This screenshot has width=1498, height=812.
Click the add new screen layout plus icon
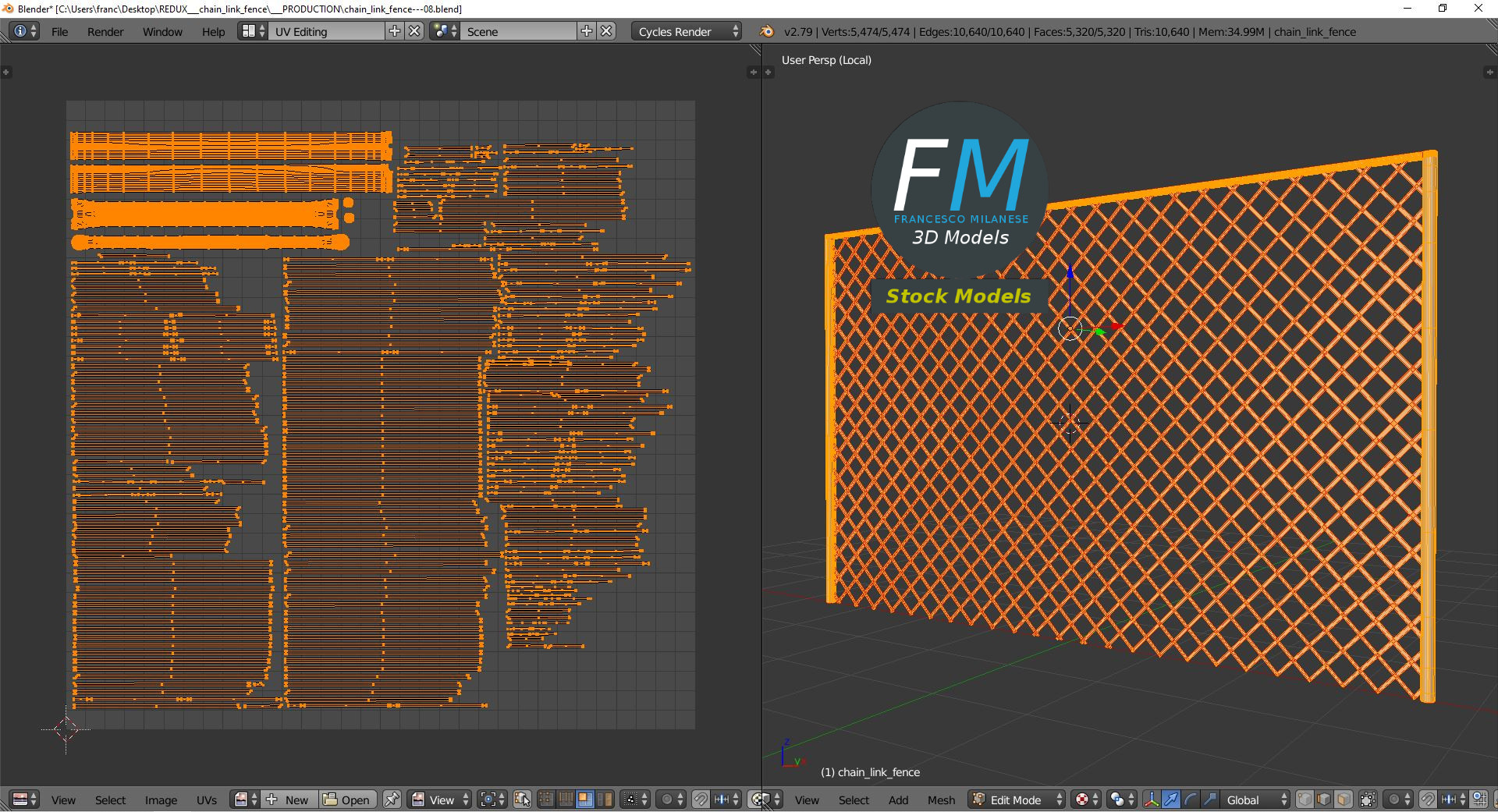pyautogui.click(x=395, y=31)
